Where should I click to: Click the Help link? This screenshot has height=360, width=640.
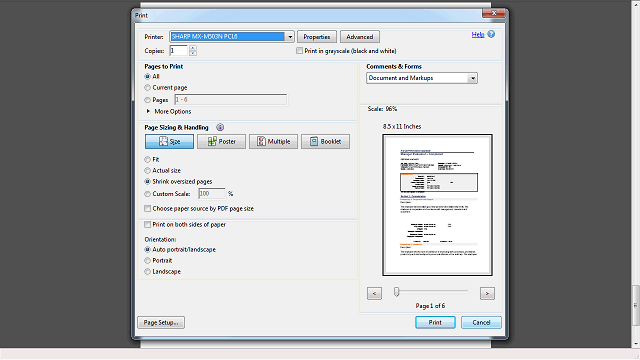click(x=478, y=35)
